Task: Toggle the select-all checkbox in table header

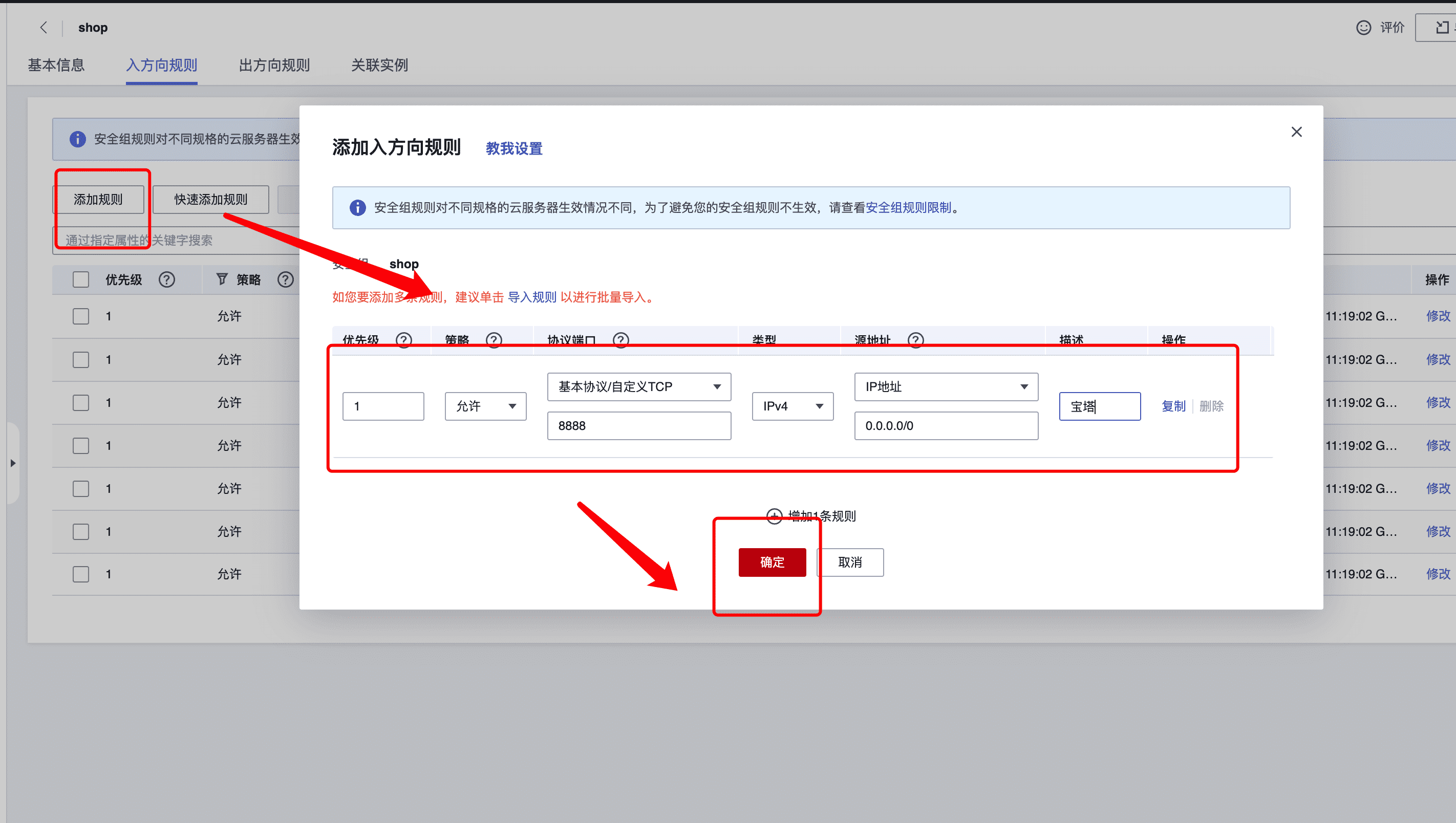Action: (81, 279)
